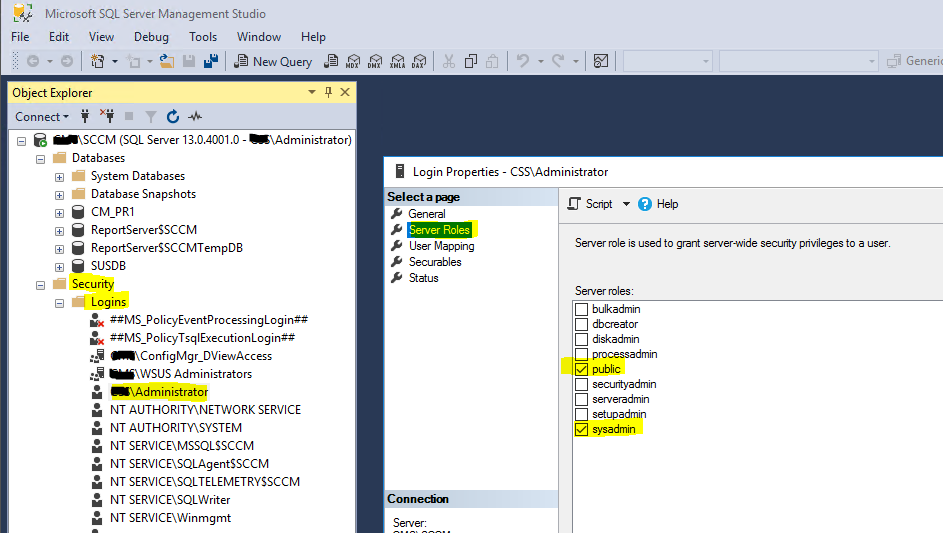Open the Debug menu
Screen dimensions: 943x533
(151, 37)
